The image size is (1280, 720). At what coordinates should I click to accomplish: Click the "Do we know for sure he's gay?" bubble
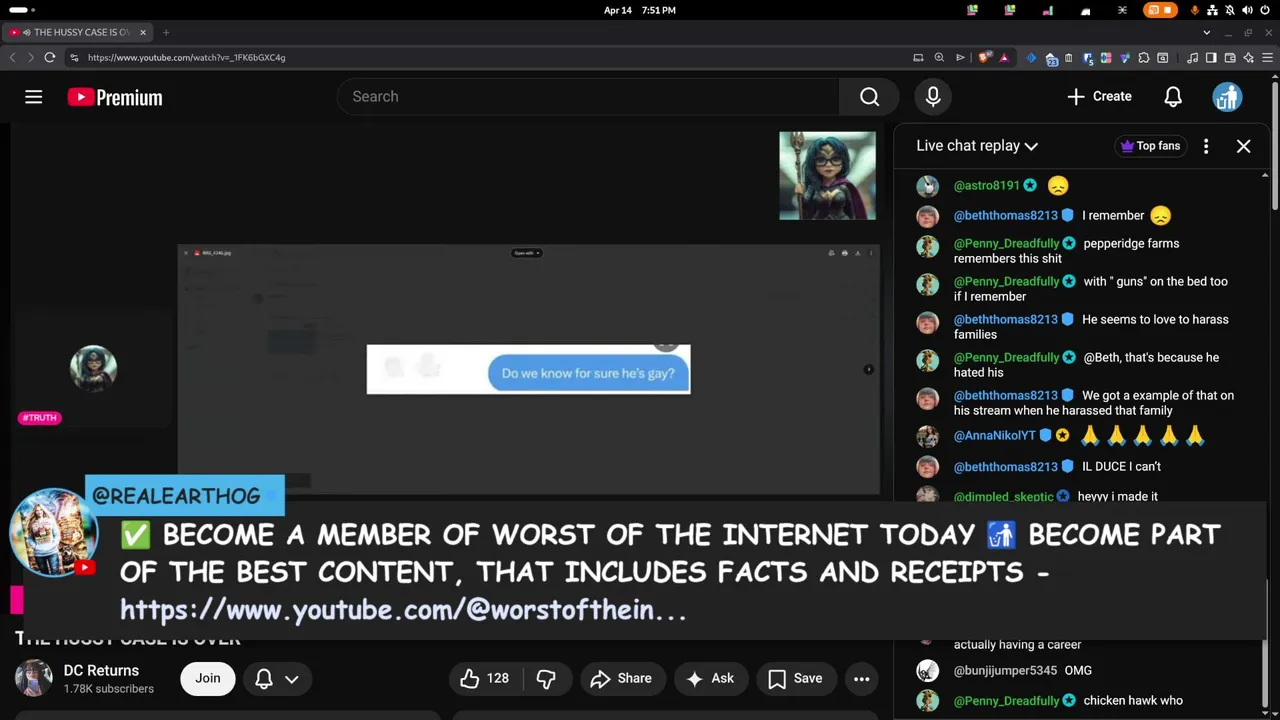[588, 373]
